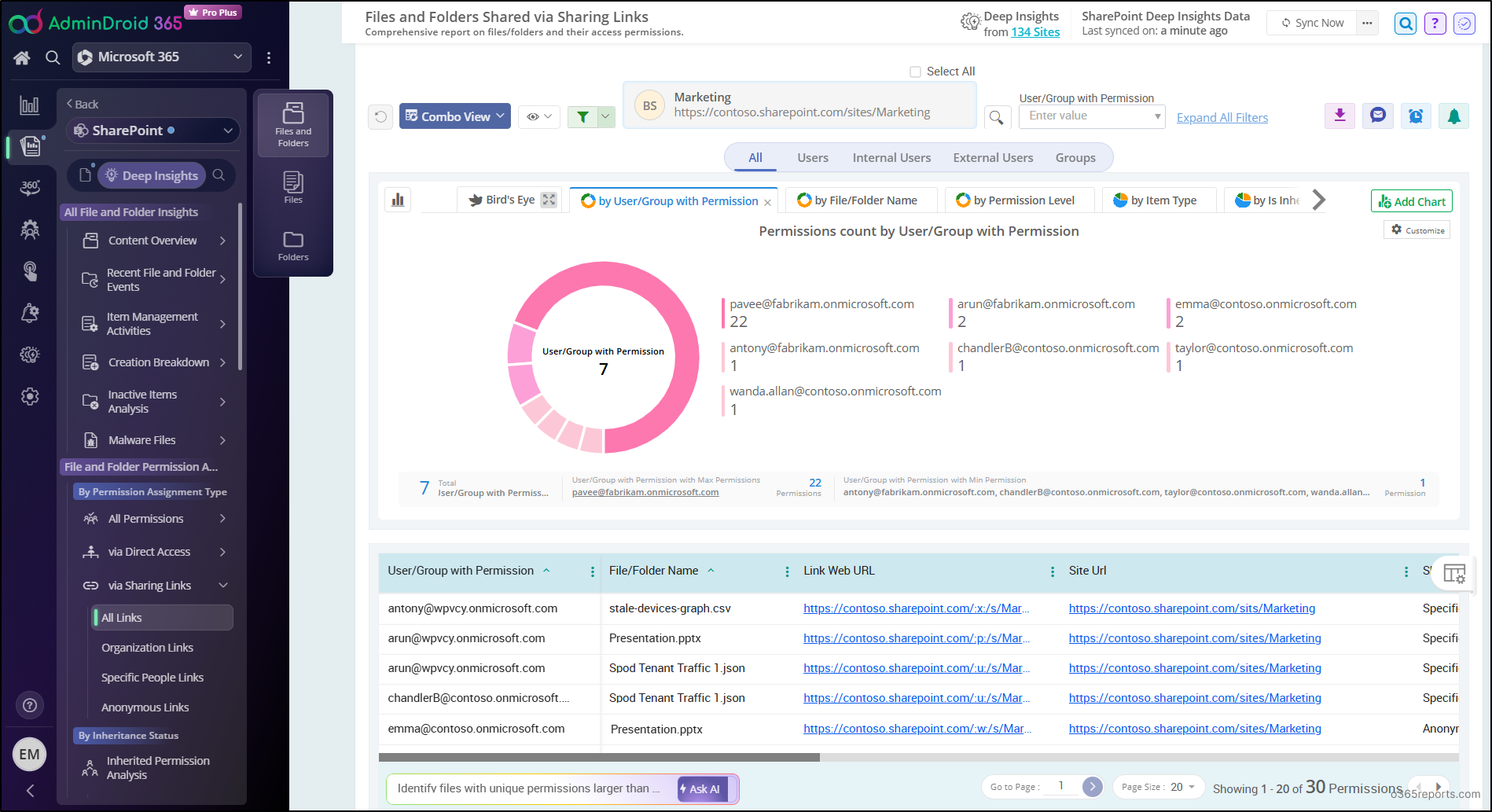Screen dimensions: 1492x812
Task: Open the 360 view icon in left rail
Action: (x=30, y=187)
